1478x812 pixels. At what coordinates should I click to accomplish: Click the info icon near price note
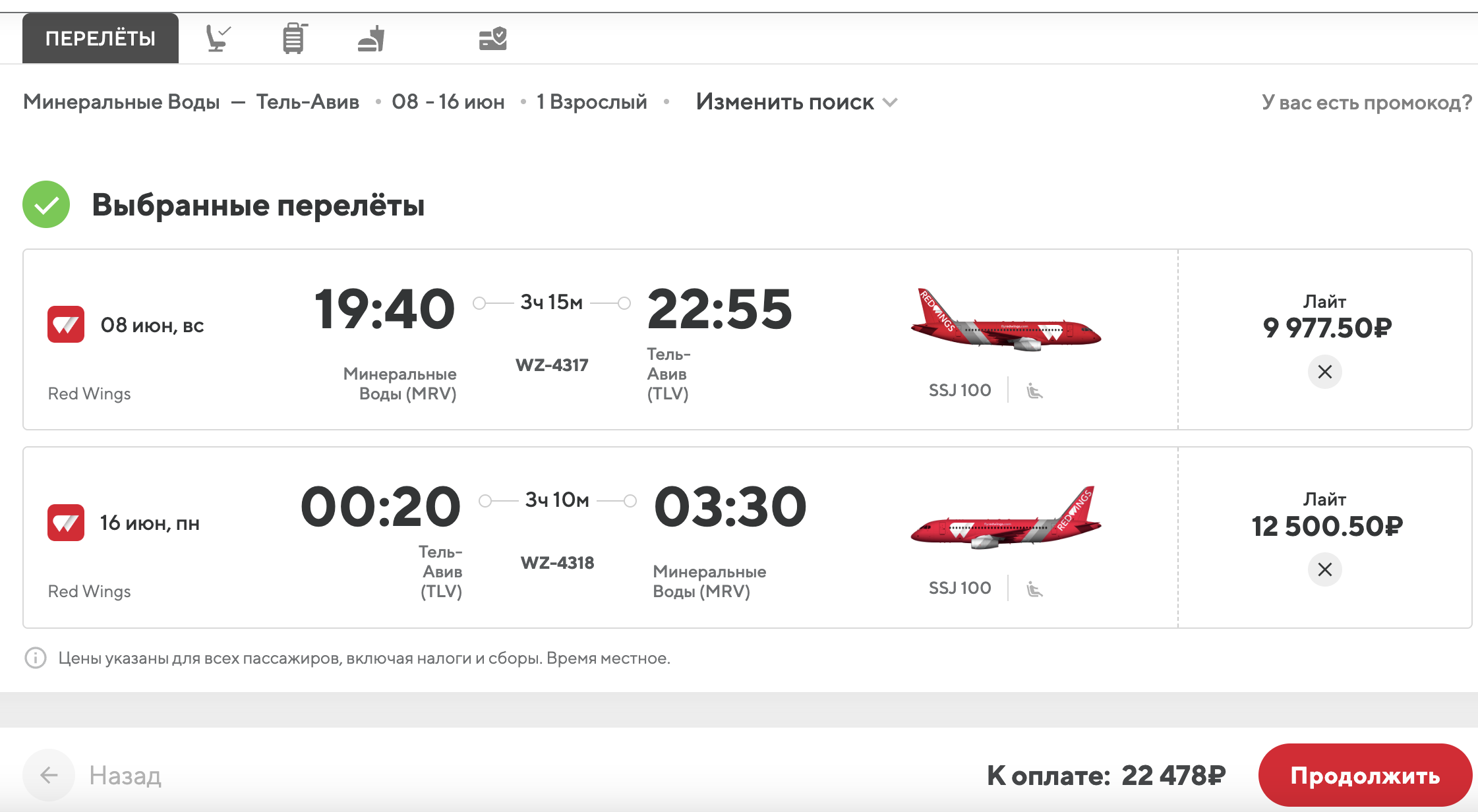(x=36, y=658)
